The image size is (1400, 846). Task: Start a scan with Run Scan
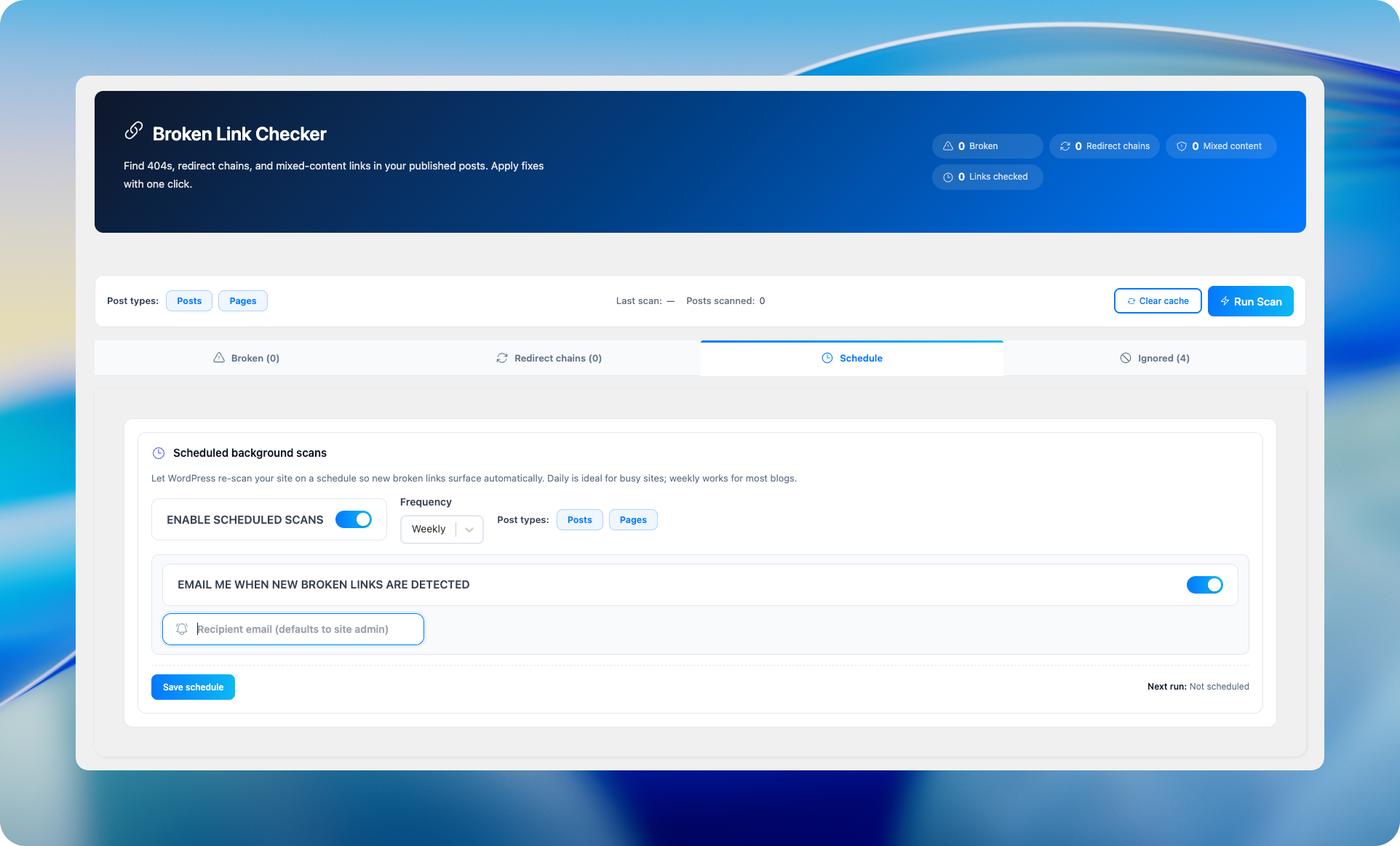pos(1251,301)
